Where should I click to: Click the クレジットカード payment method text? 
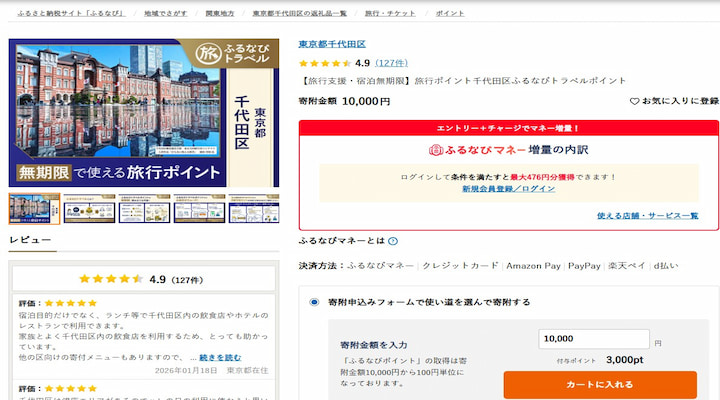click(x=460, y=266)
